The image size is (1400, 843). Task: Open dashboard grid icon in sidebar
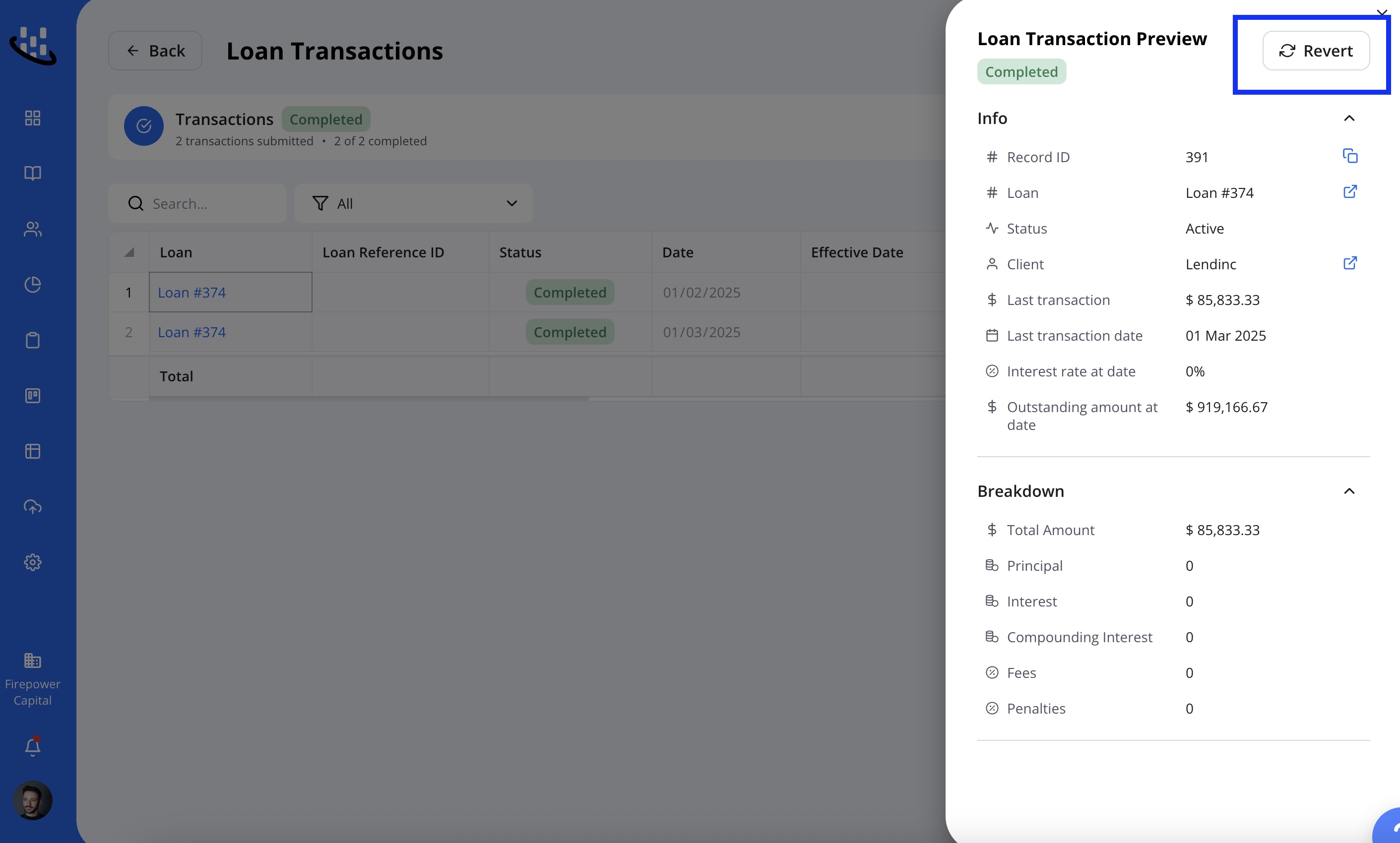tap(32, 118)
